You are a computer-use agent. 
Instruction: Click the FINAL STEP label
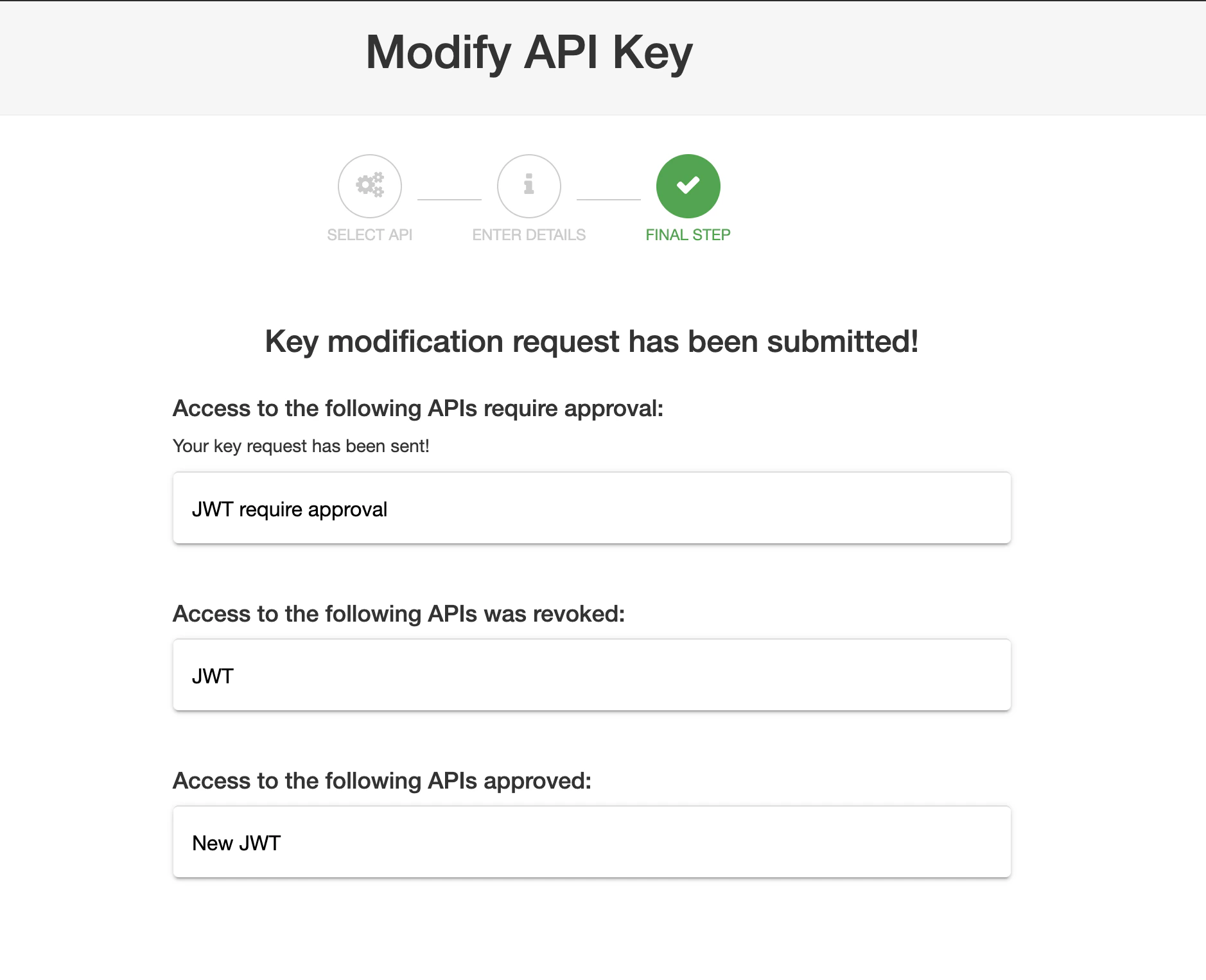click(x=687, y=234)
